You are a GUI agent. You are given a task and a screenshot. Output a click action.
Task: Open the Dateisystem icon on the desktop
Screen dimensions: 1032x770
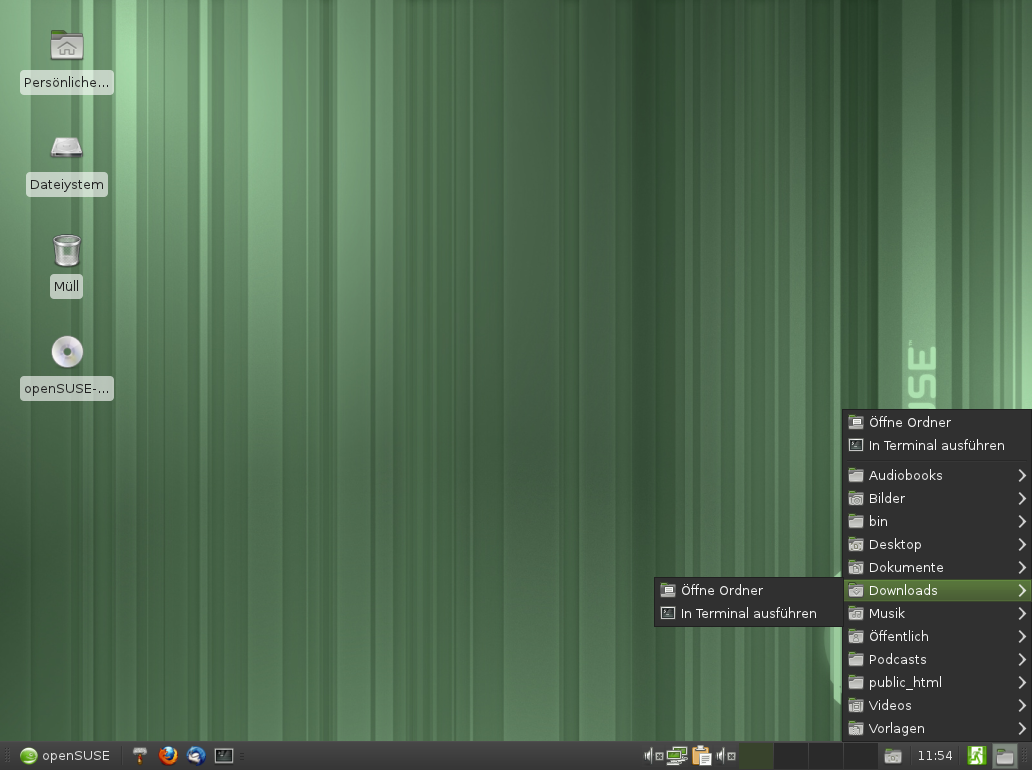pos(66,147)
